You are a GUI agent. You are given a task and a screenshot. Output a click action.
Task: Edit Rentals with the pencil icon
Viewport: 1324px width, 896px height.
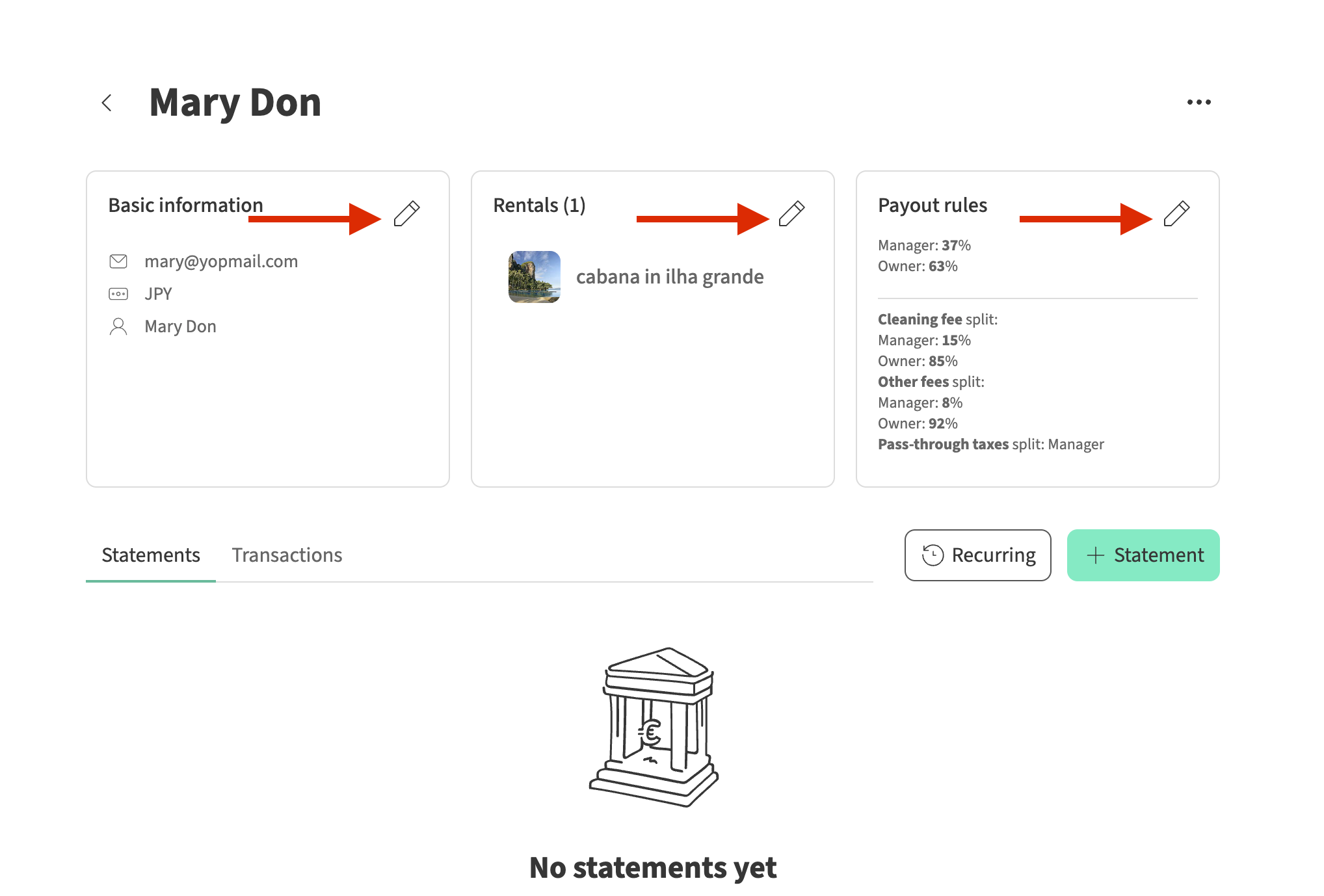[x=792, y=213]
